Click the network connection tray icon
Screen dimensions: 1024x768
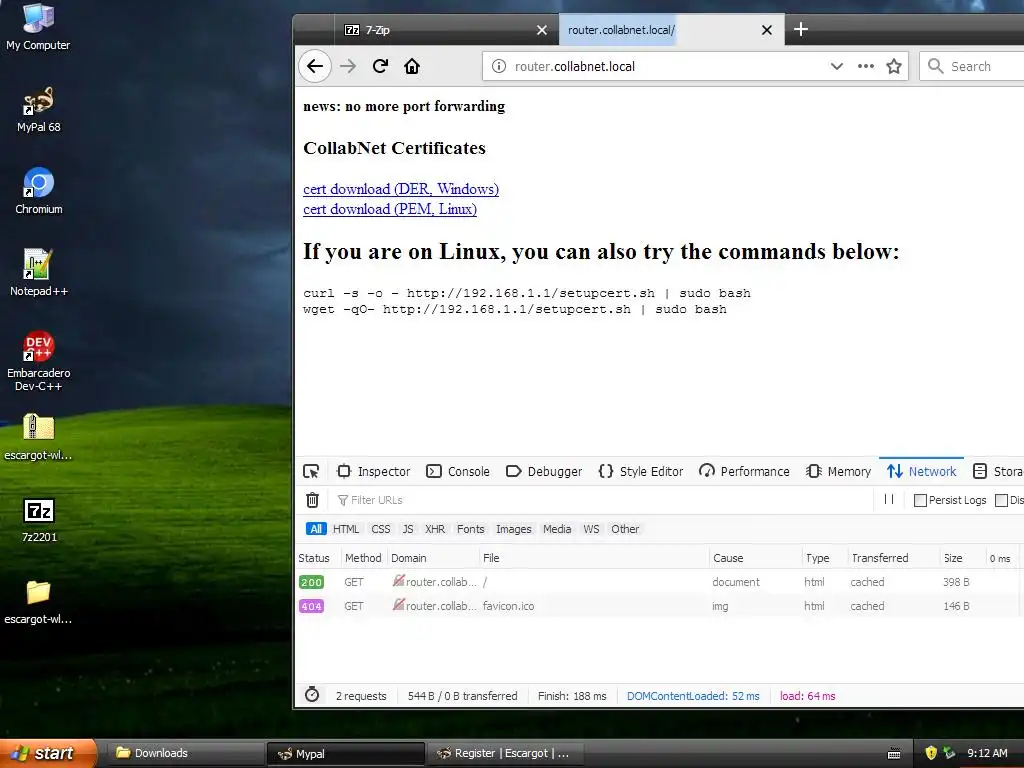tap(950, 753)
